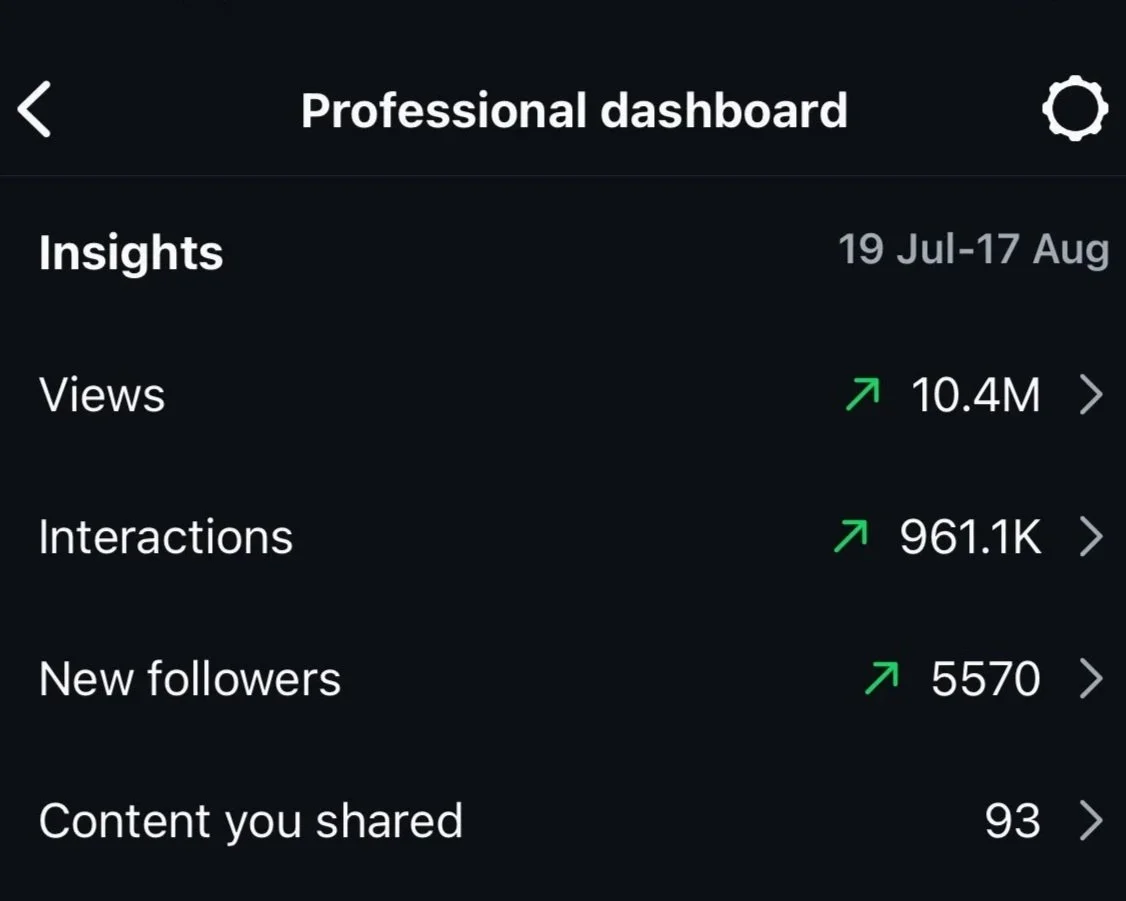Click the Insights heading
The image size is (1126, 901).
click(131, 253)
